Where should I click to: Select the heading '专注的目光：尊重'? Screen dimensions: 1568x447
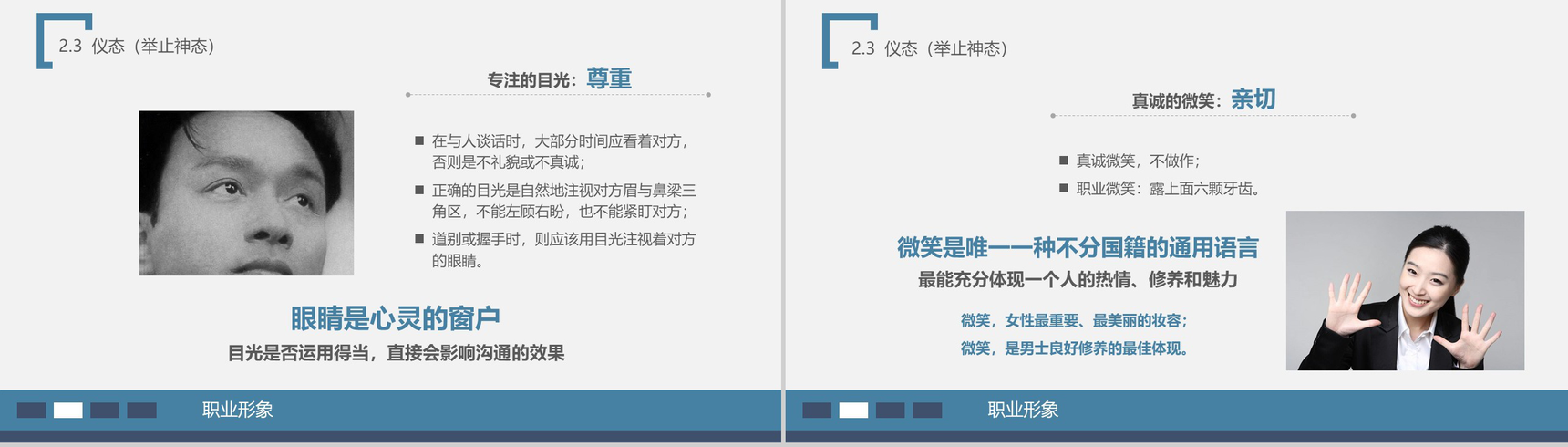(559, 79)
